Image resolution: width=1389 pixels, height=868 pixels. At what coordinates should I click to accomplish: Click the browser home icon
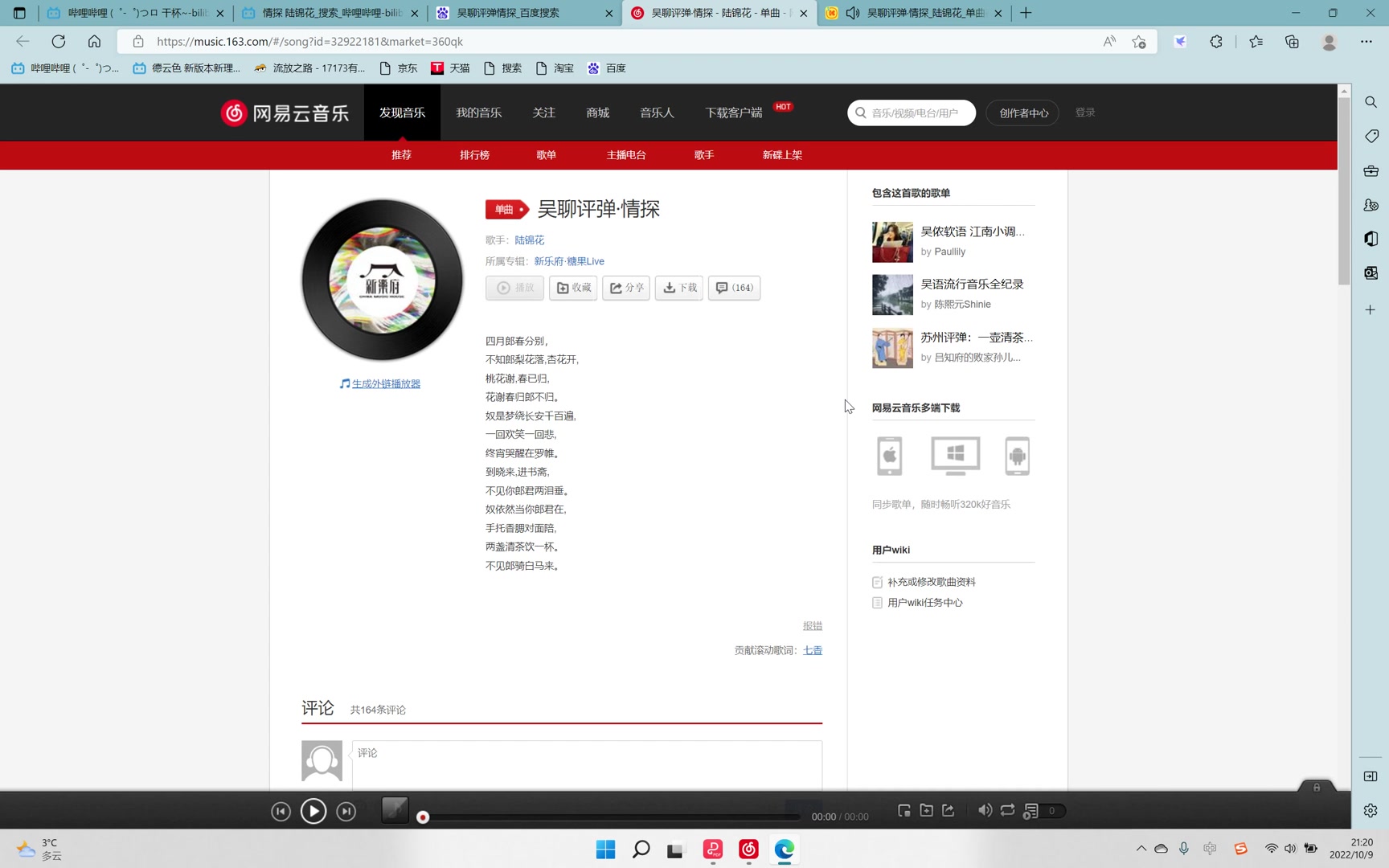click(x=94, y=41)
